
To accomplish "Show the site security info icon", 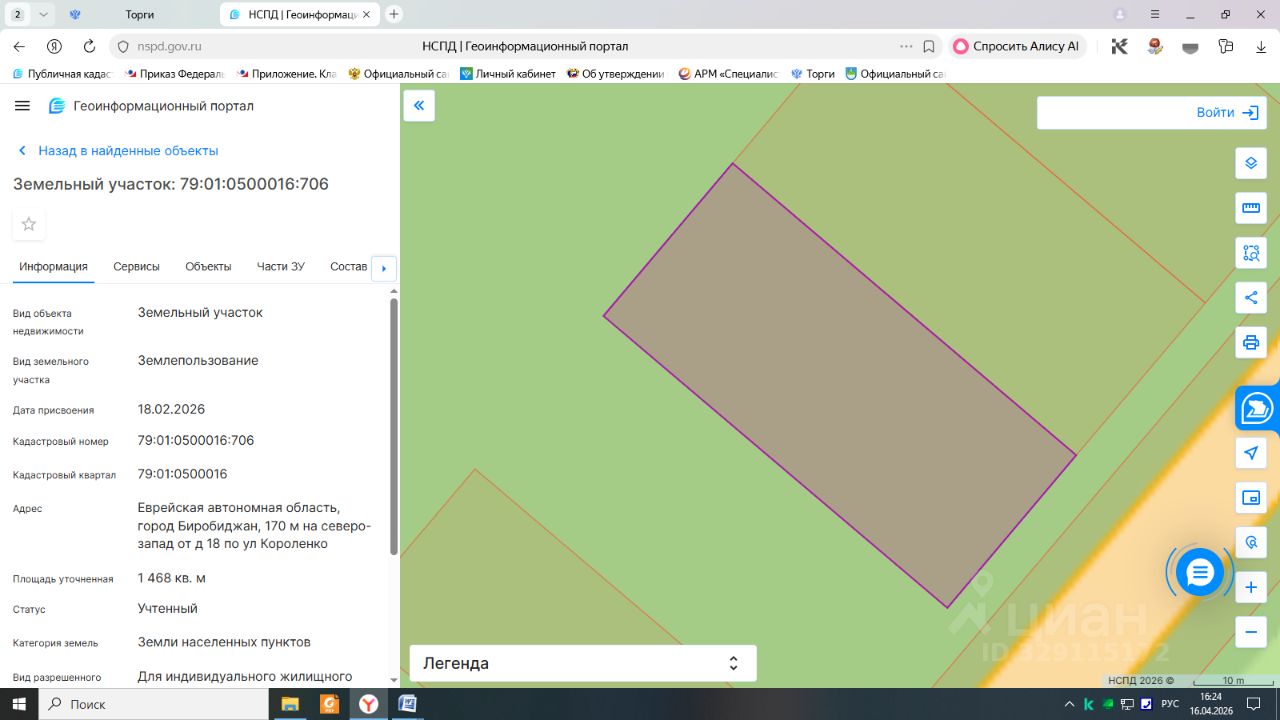I will [123, 46].
